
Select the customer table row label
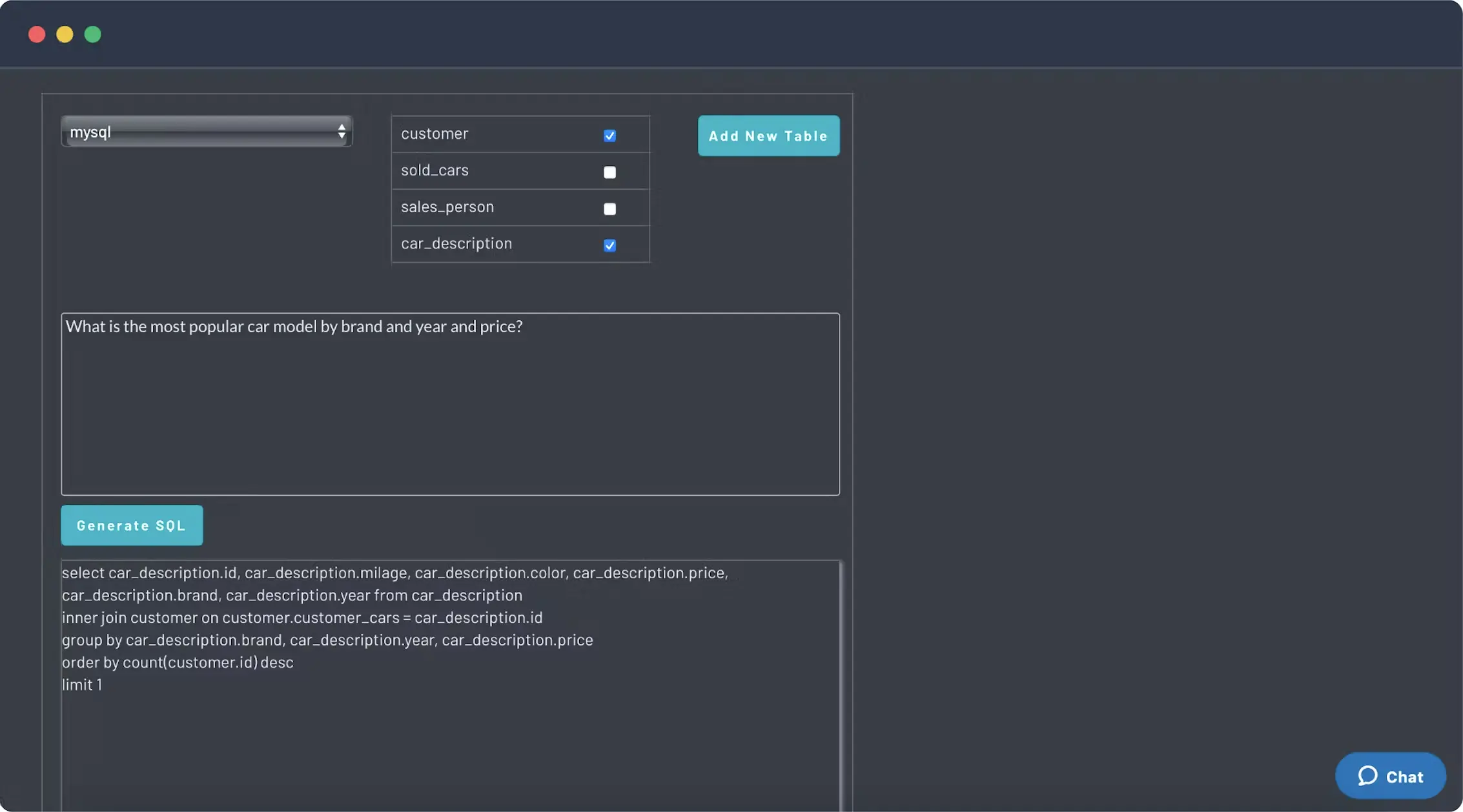[435, 134]
